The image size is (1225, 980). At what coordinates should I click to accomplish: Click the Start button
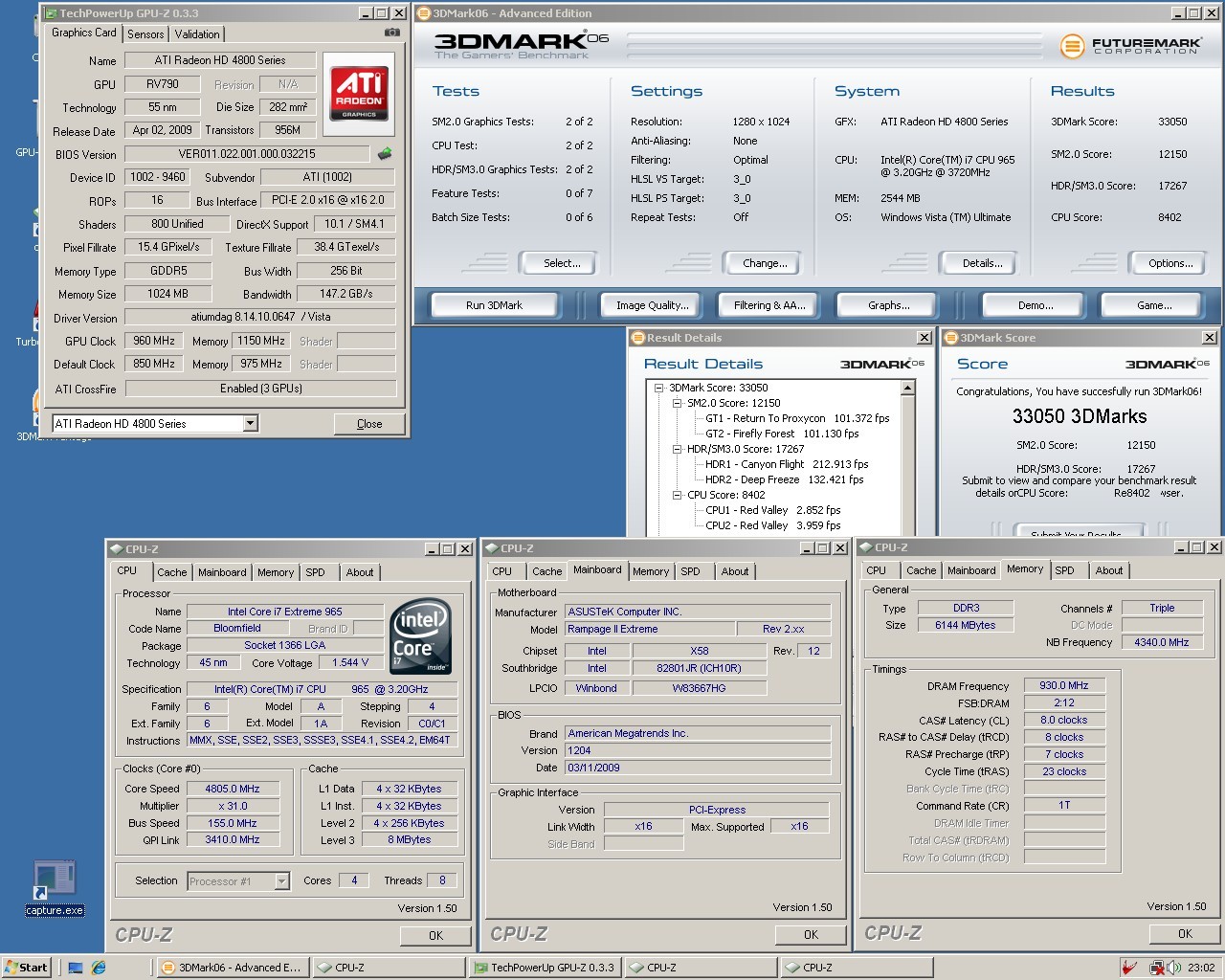[26, 968]
